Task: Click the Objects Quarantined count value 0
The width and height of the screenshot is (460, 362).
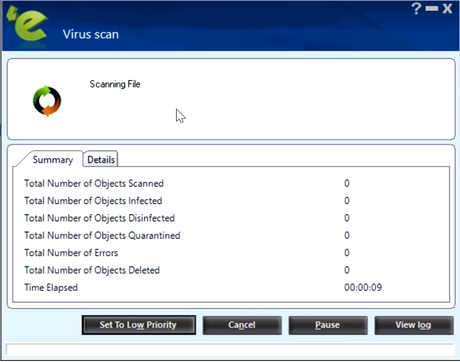Action: point(347,235)
